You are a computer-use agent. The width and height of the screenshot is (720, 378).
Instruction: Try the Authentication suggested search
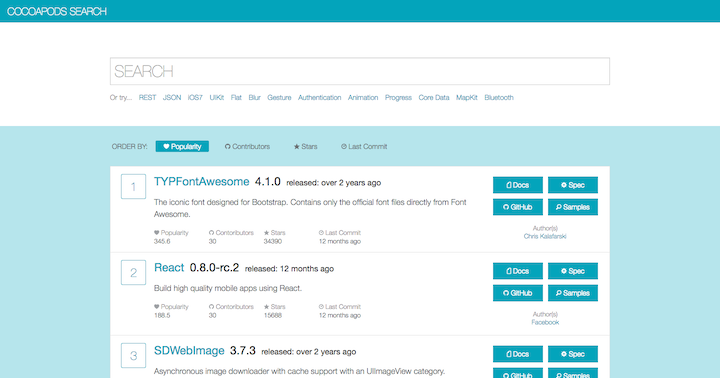coord(320,97)
